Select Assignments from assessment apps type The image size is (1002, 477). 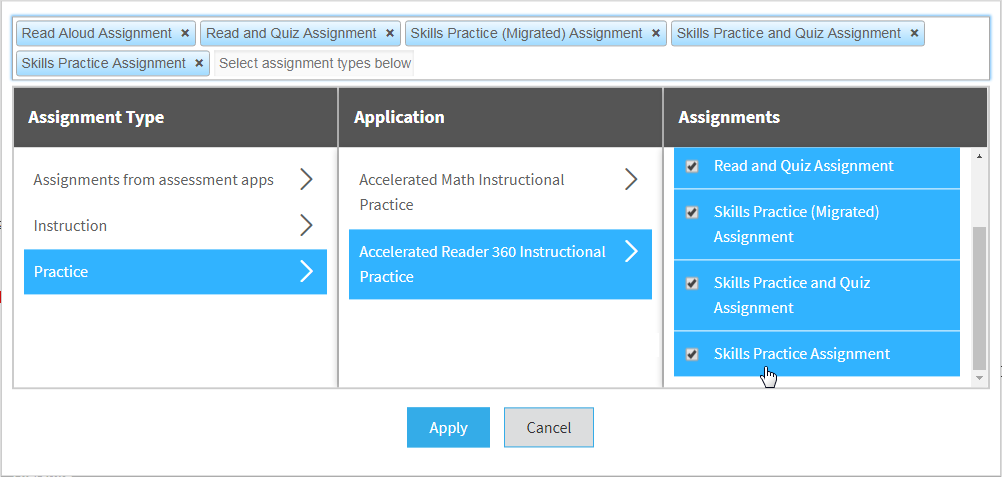[175, 180]
